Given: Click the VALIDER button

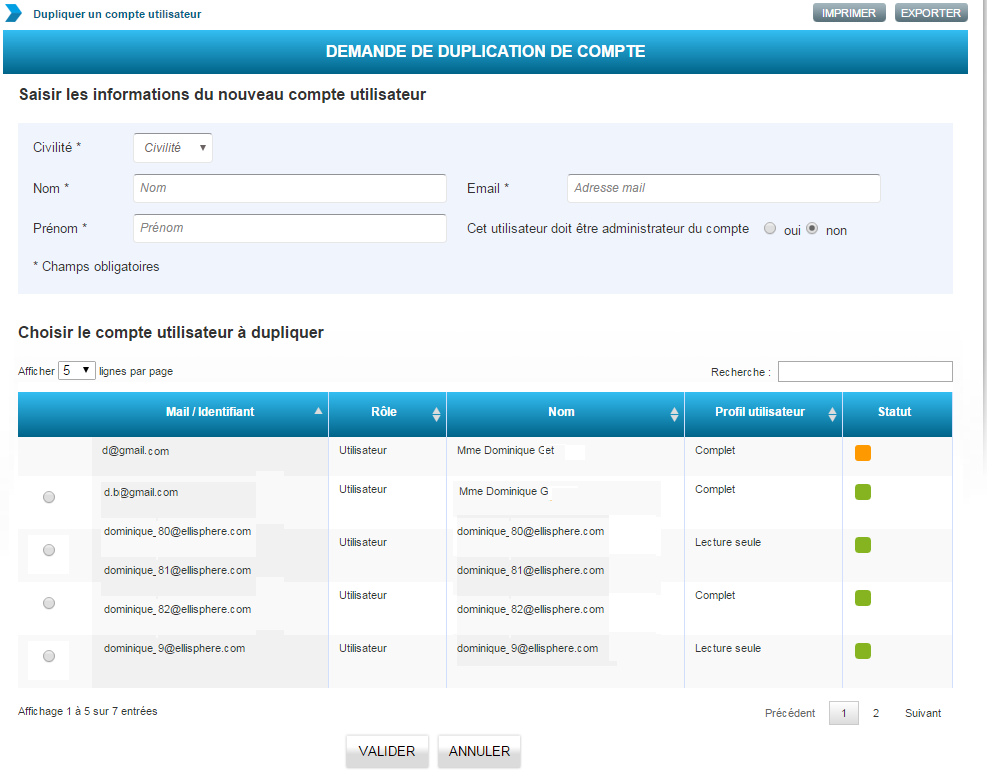Looking at the screenshot, I should point(387,752).
